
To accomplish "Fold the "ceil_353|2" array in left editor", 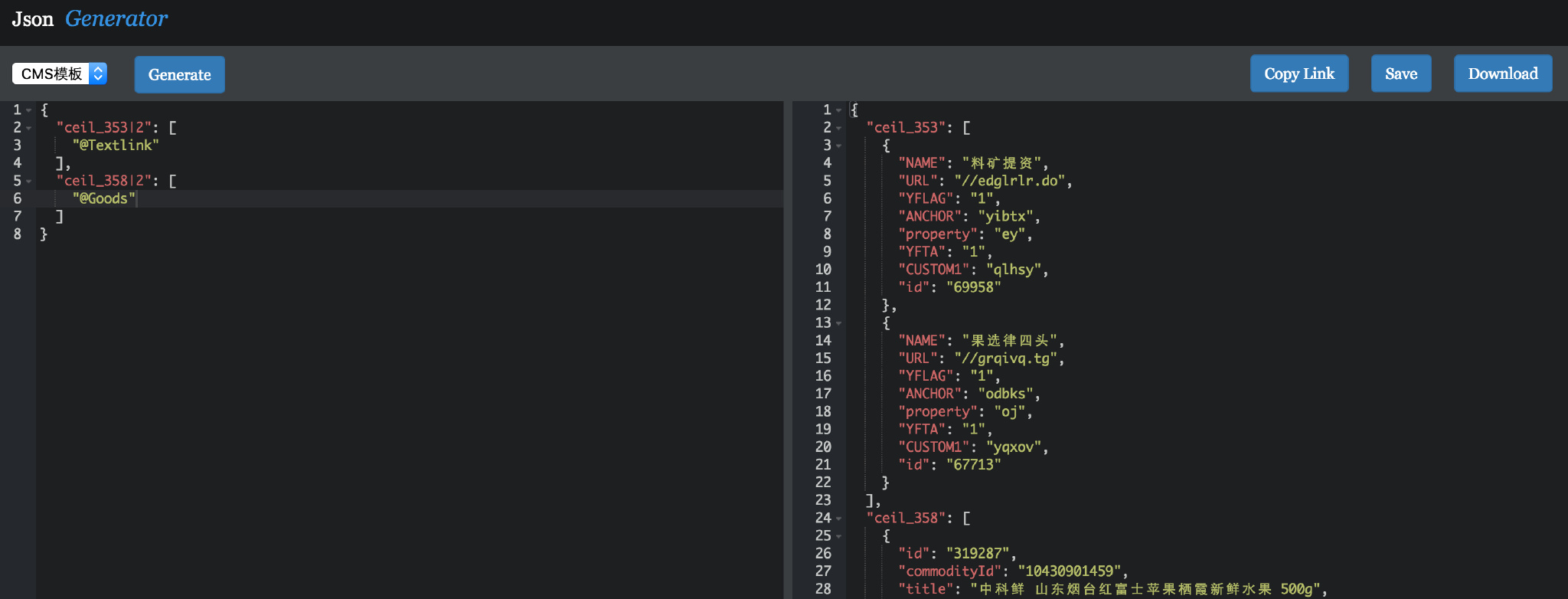I will coord(28,128).
